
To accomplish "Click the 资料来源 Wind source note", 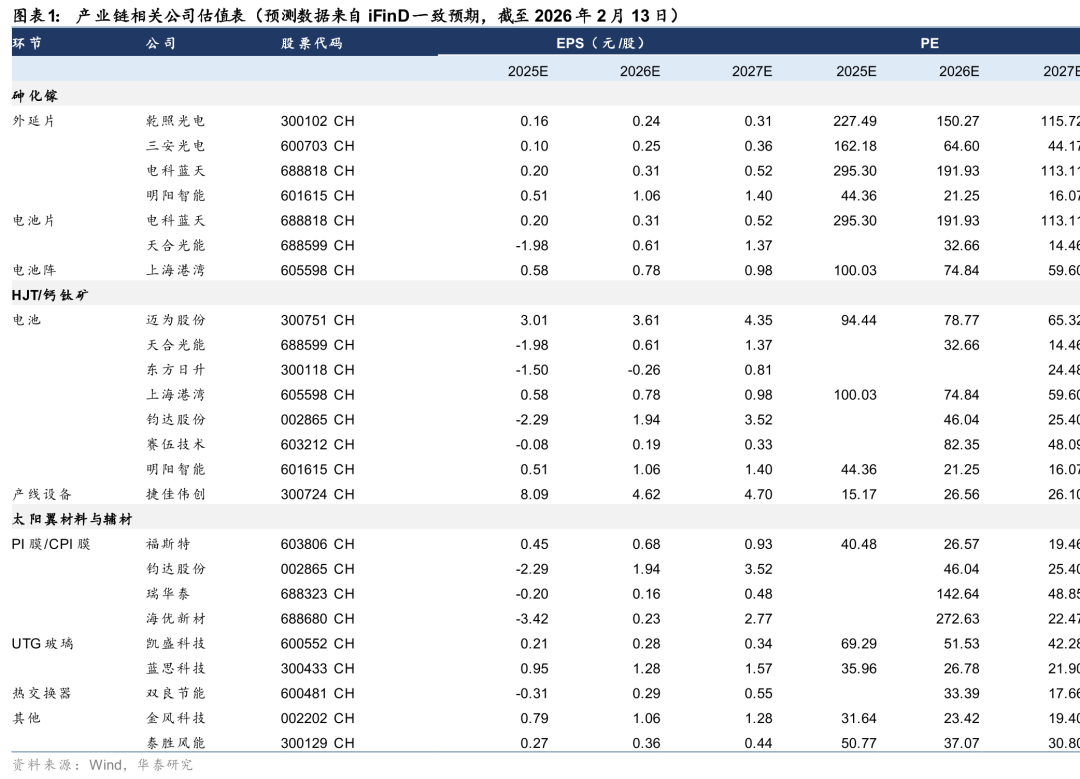I will [x=102, y=765].
